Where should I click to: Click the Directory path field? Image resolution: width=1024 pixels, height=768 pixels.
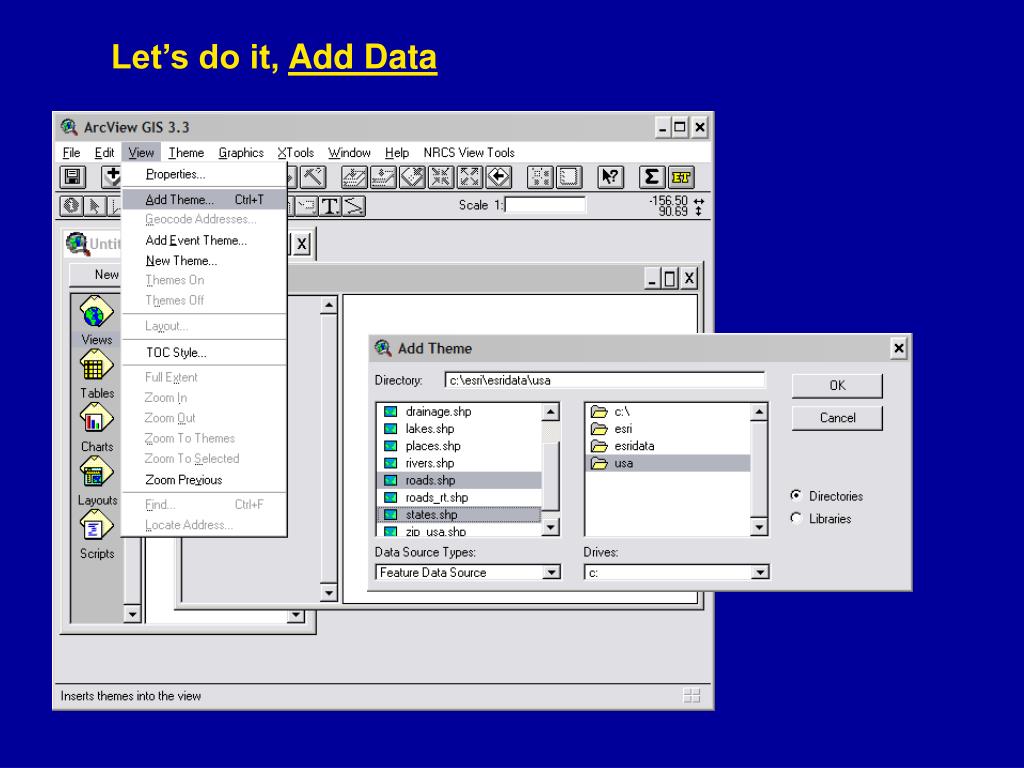tap(604, 380)
